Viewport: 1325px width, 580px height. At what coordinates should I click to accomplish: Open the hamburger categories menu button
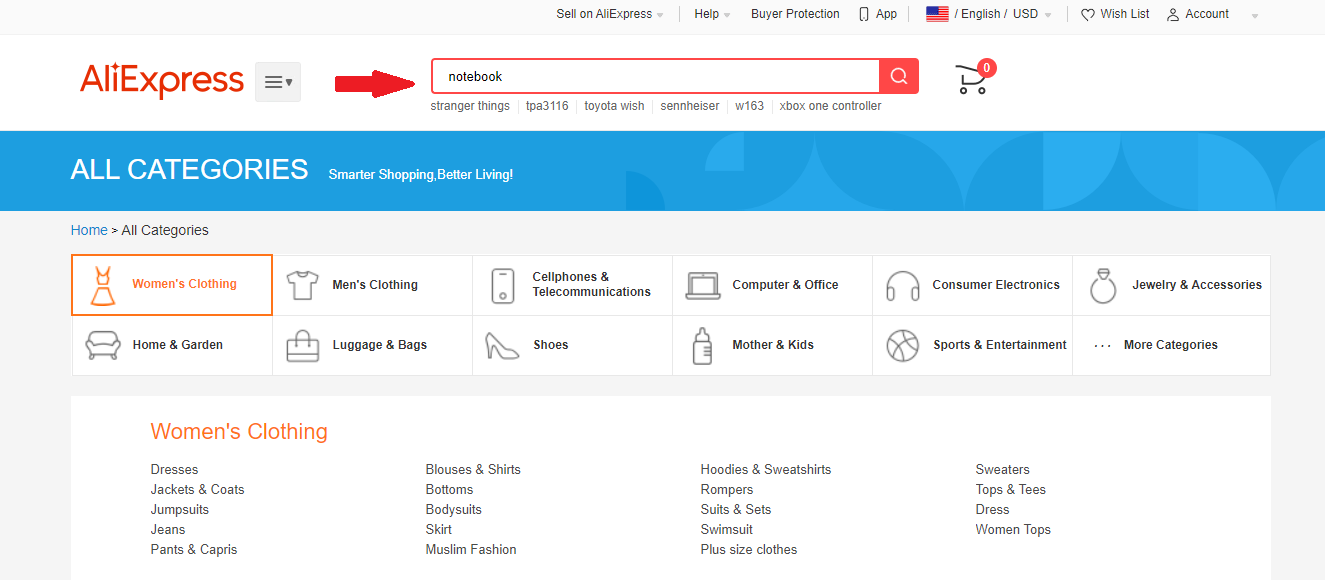point(278,82)
